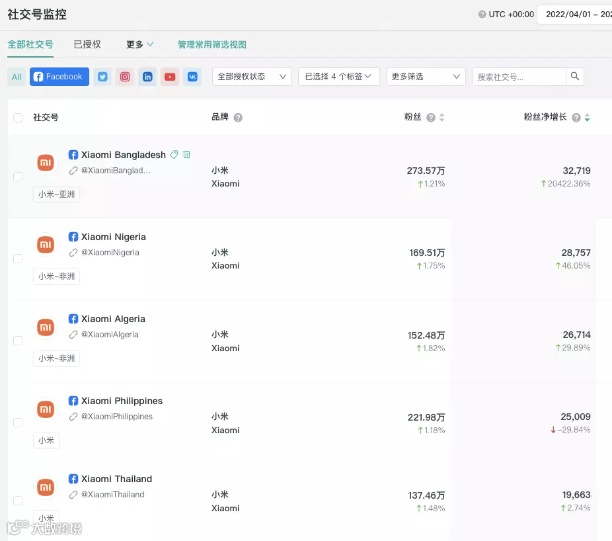Open Xiaomi Bangladesh account name

point(123,155)
